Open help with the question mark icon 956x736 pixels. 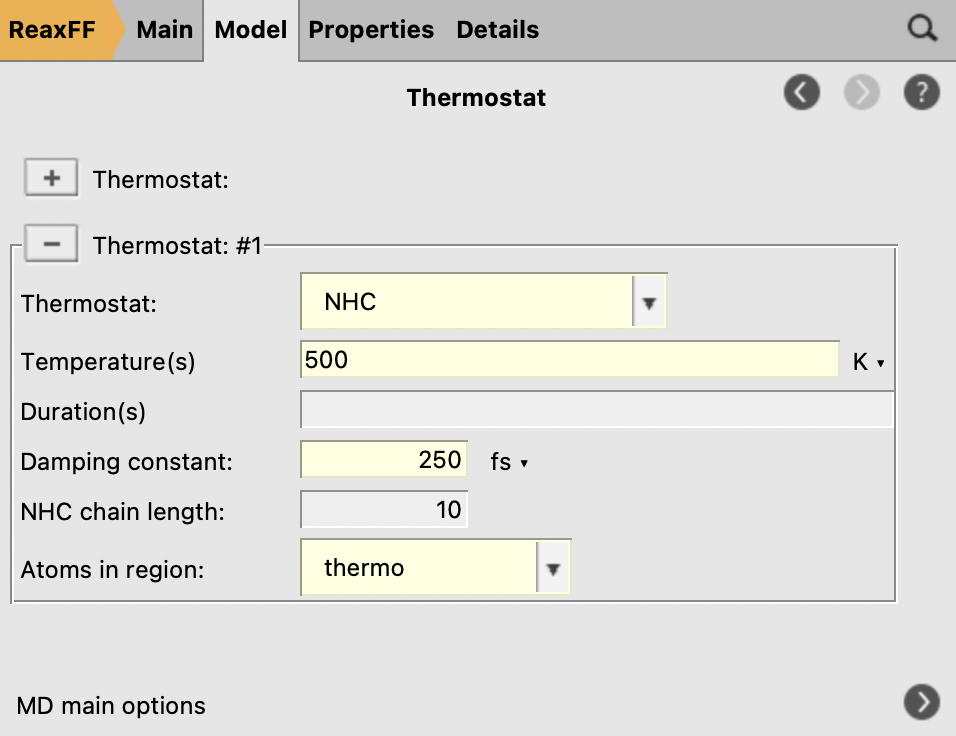click(921, 93)
